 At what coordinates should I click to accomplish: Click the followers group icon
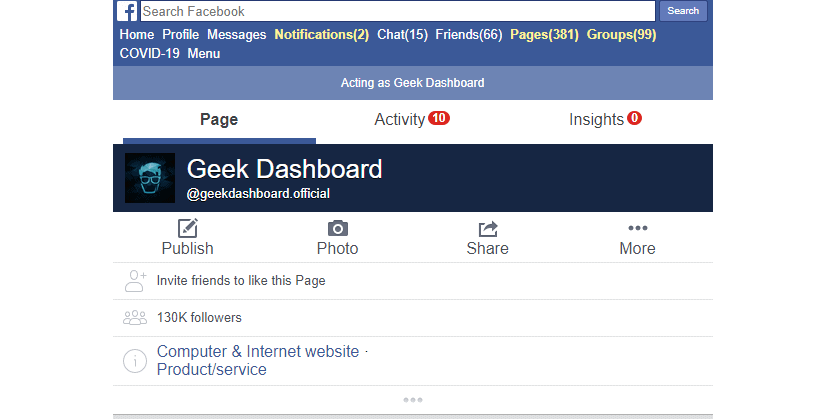point(135,318)
